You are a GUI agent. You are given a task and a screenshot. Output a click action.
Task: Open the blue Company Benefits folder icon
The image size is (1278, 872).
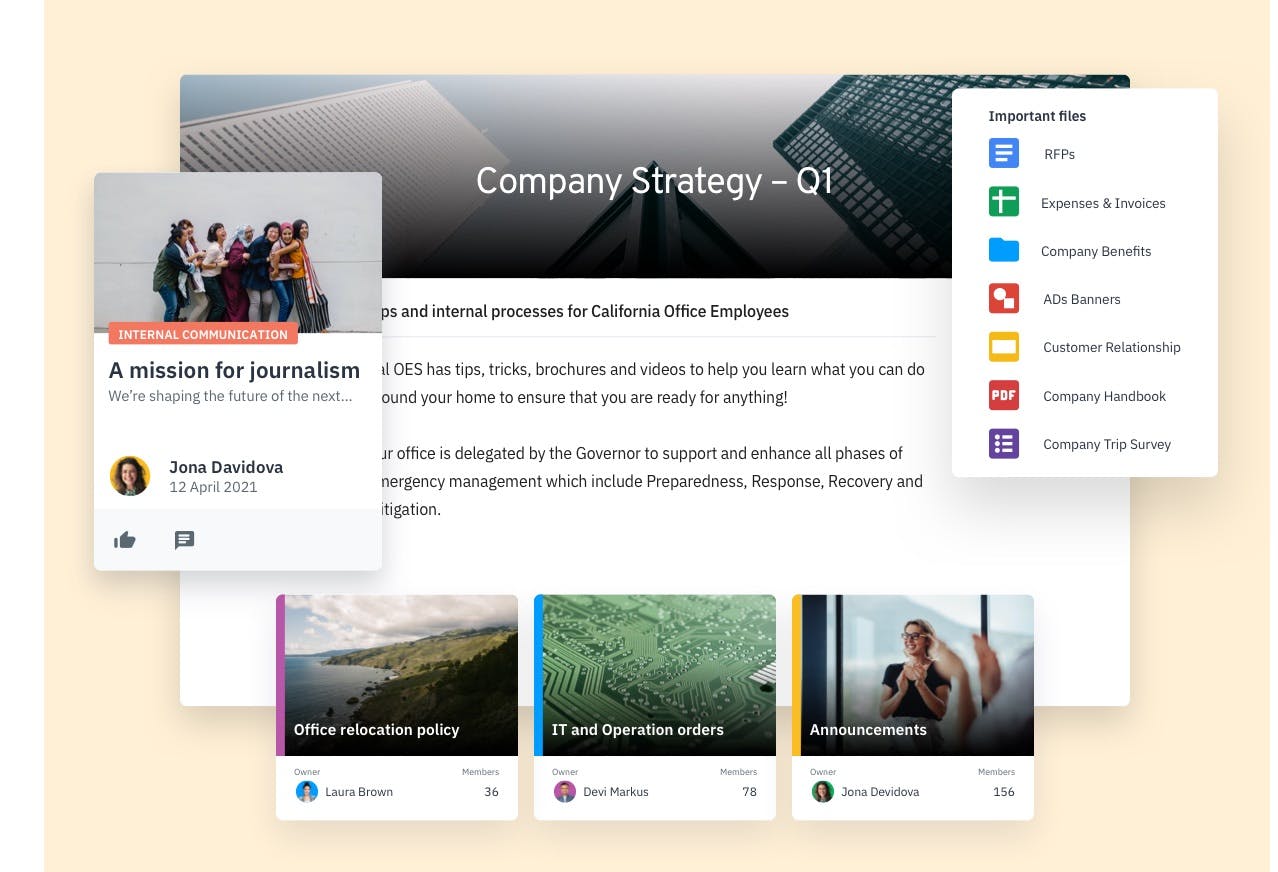pos(1003,250)
